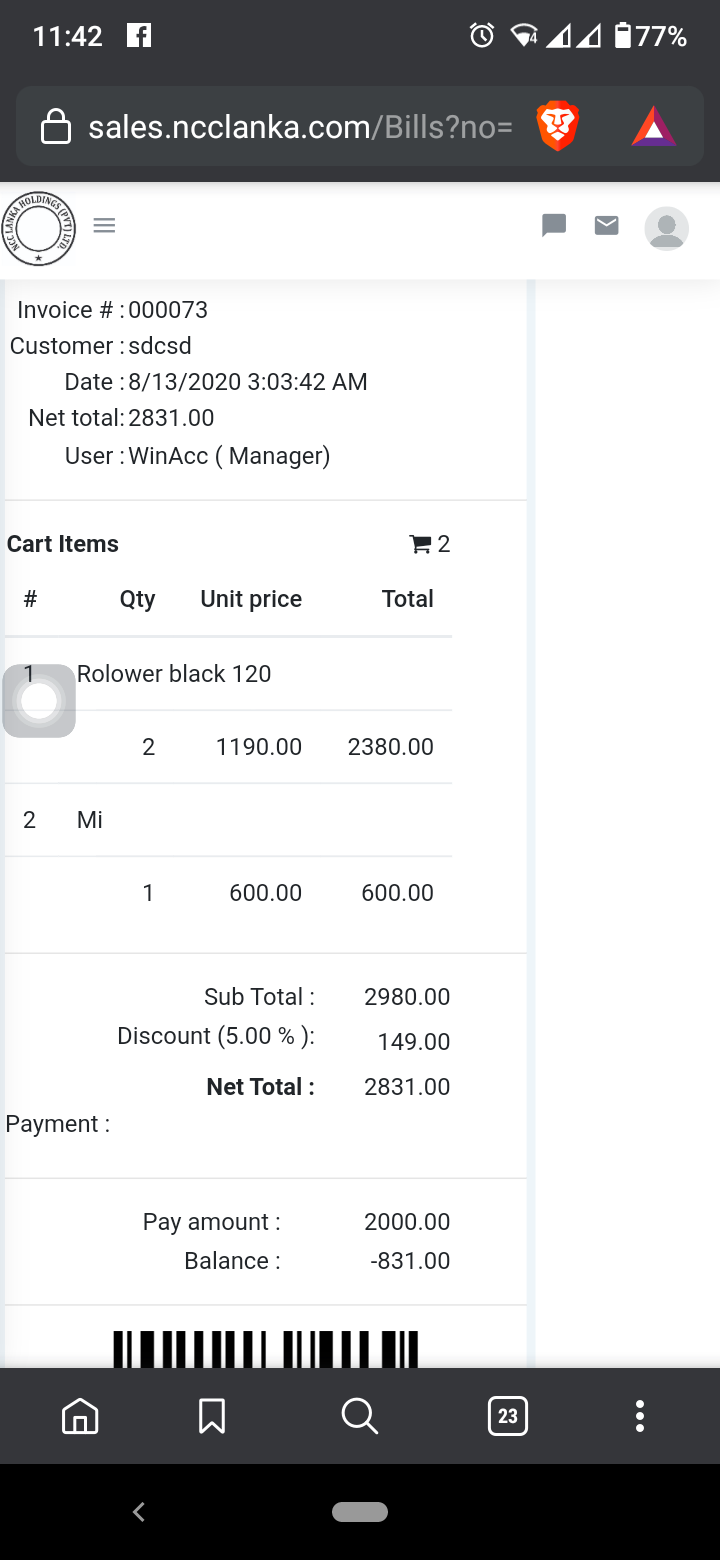Tap the floating assistive touch button

[39, 701]
